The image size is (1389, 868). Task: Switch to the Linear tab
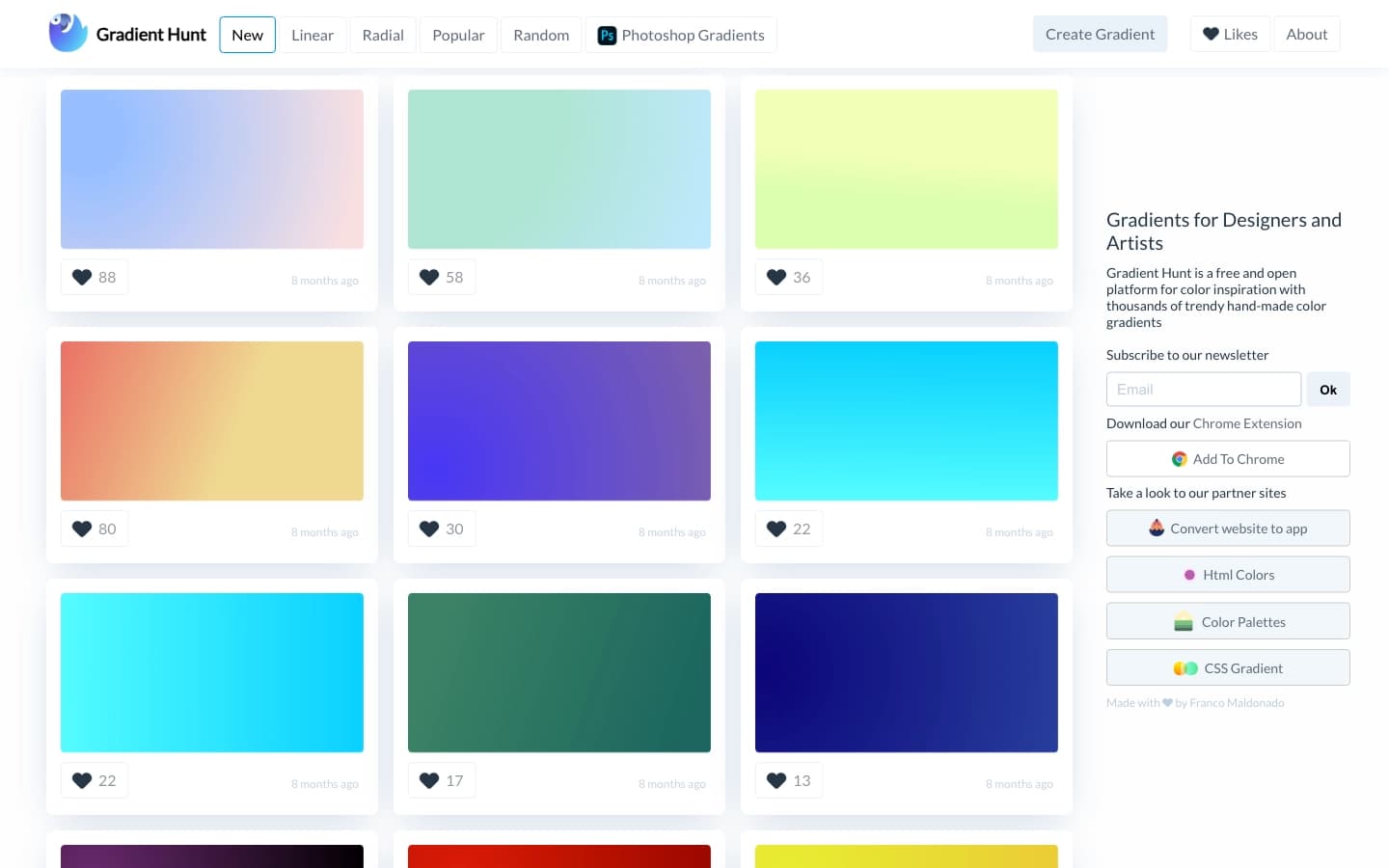pyautogui.click(x=313, y=35)
